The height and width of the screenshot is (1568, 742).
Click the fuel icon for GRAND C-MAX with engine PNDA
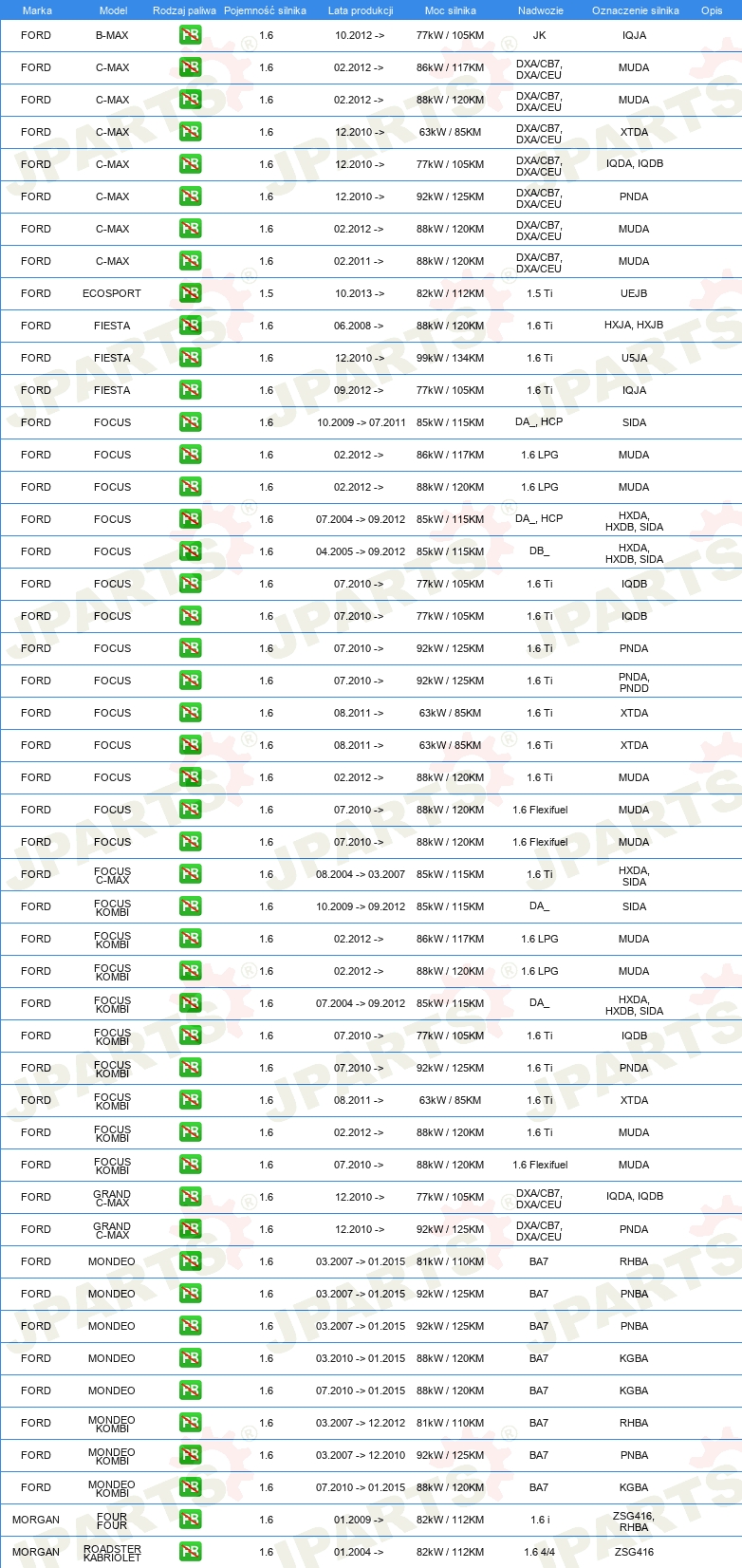(190, 1230)
